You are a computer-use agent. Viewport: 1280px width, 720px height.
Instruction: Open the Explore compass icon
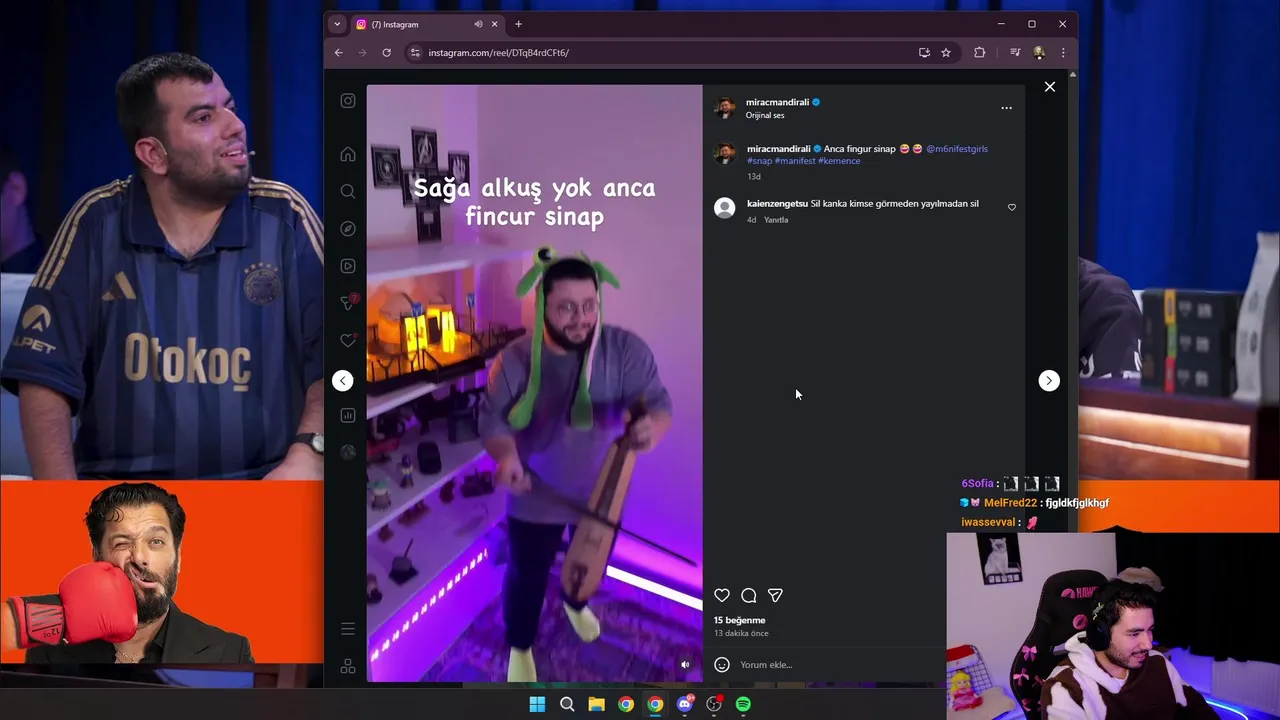(x=348, y=229)
